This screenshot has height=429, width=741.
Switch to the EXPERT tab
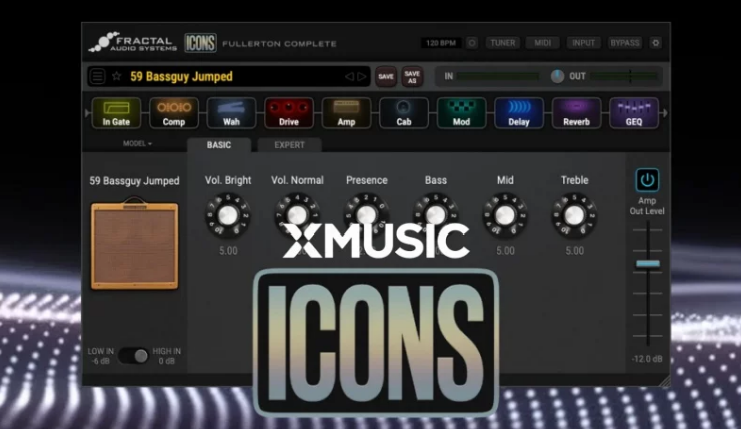pos(290,145)
